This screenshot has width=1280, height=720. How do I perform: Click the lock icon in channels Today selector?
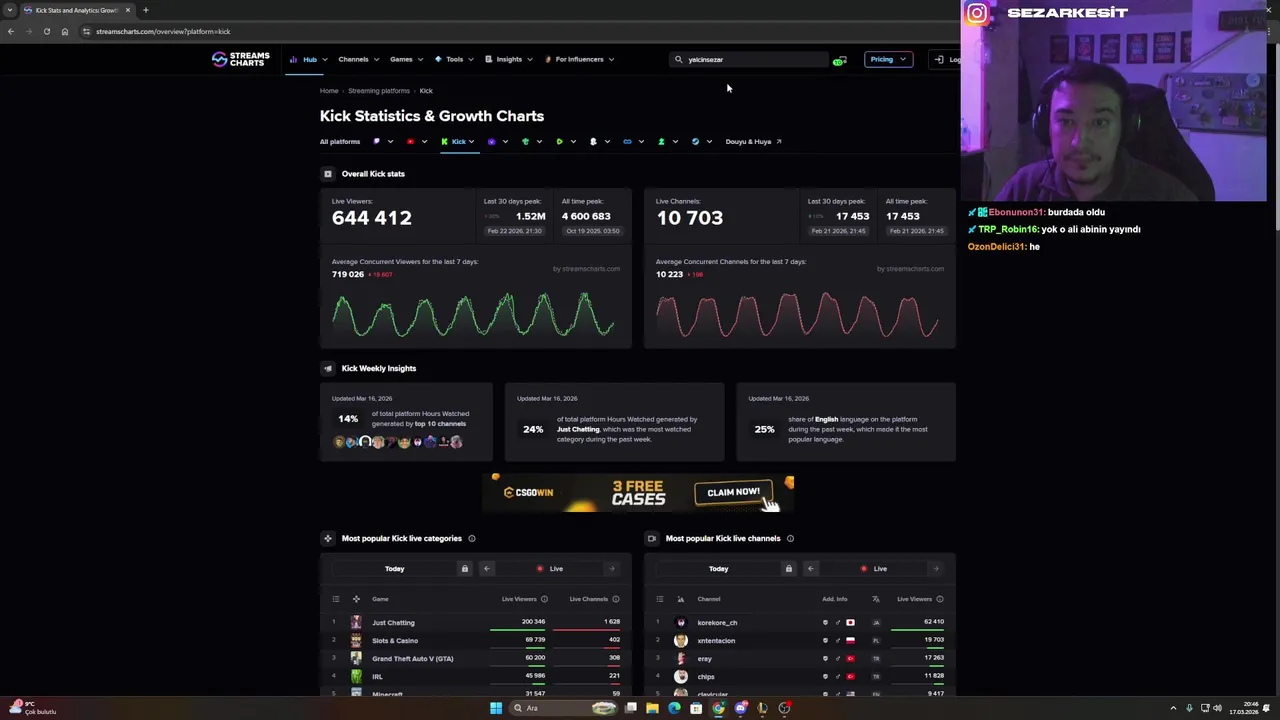pos(788,568)
